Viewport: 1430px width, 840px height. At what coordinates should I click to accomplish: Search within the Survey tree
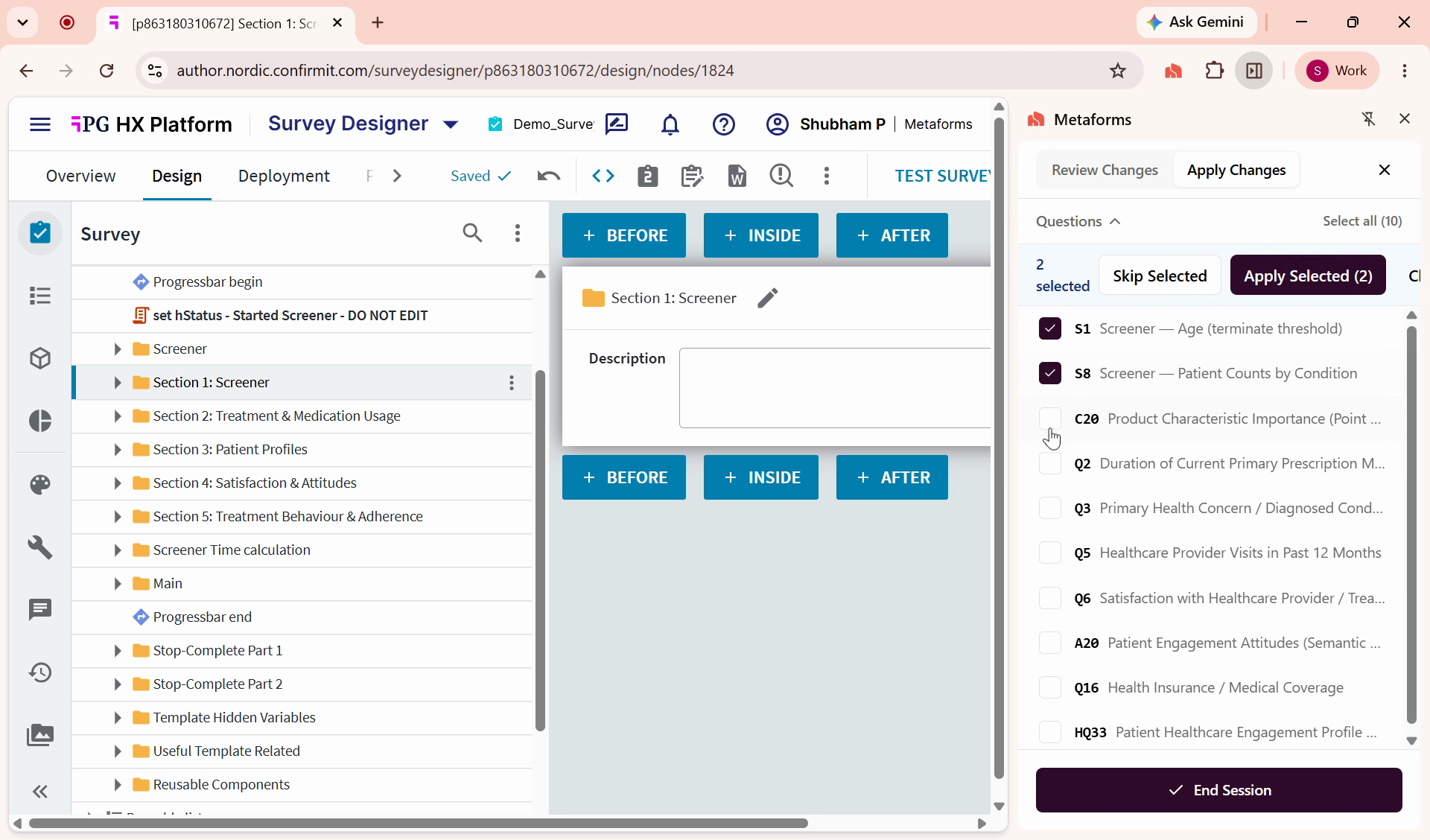472,233
